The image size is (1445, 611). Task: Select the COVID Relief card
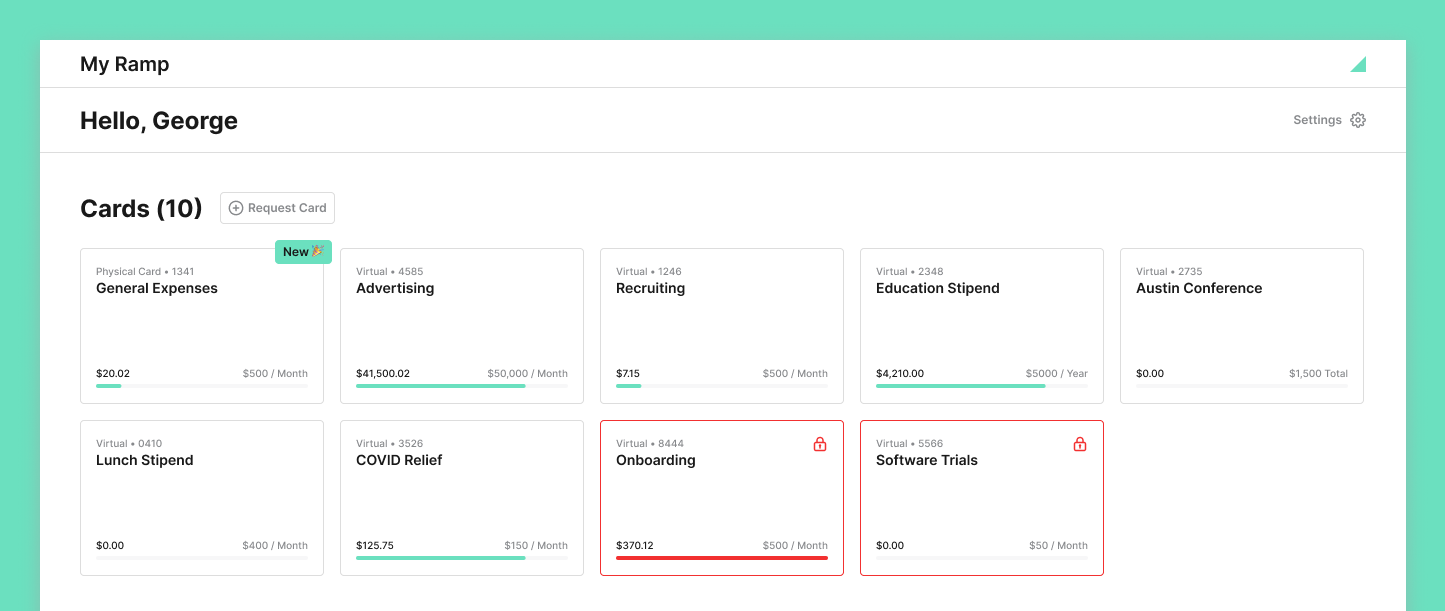pyautogui.click(x=462, y=498)
